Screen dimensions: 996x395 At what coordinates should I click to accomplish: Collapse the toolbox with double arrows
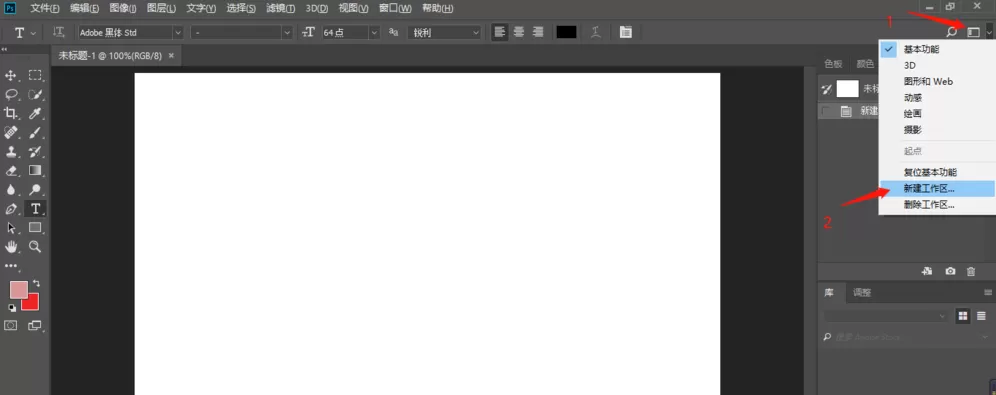(4, 49)
